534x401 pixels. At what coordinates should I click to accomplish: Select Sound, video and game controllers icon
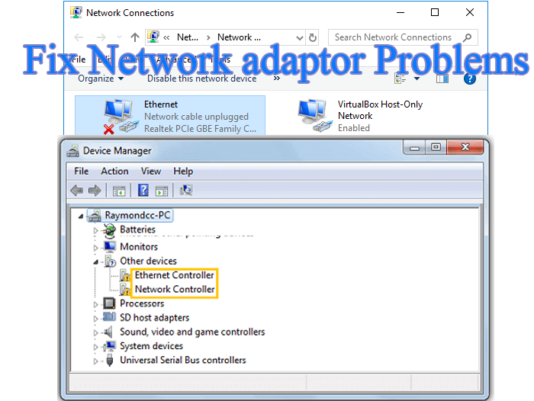pyautogui.click(x=108, y=332)
